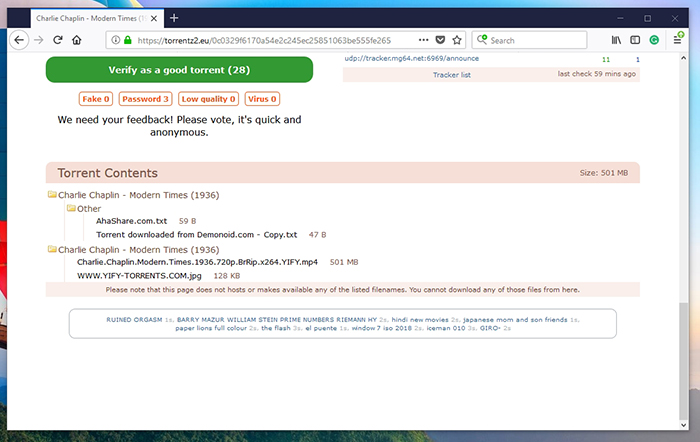This screenshot has width=700, height=442.
Task: Open japanese mom and son friends link
Action: tap(515, 320)
